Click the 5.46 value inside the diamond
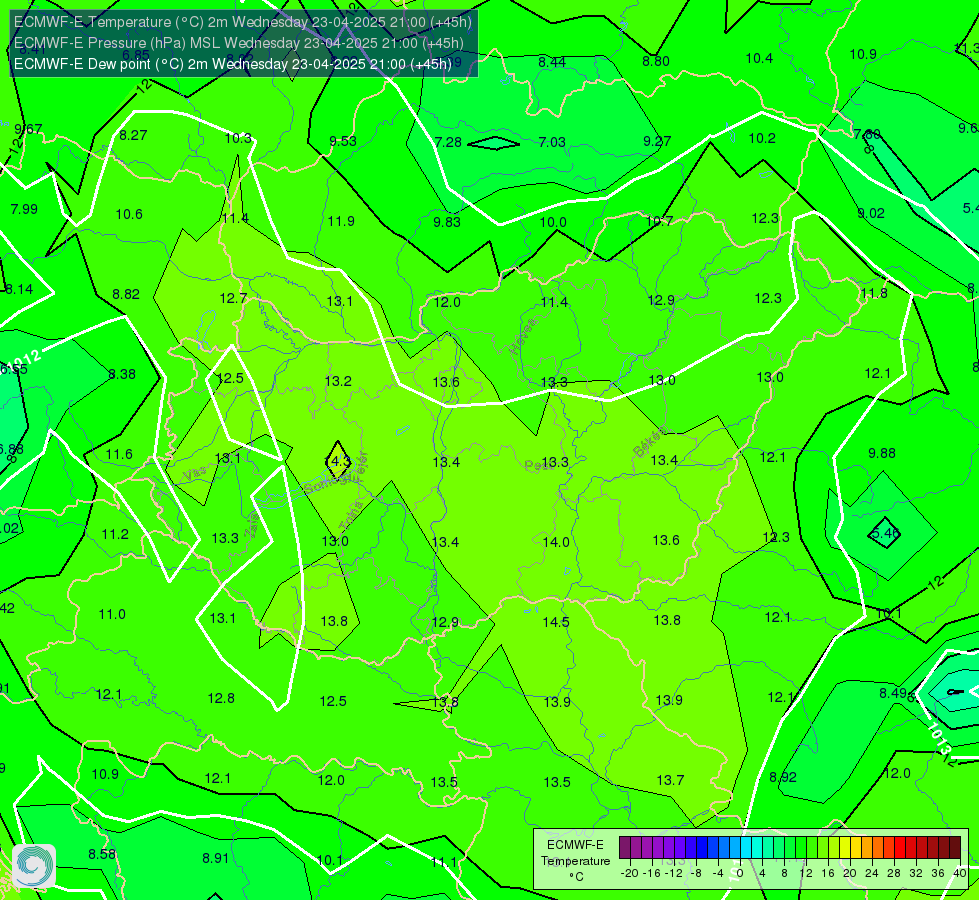 coord(885,533)
